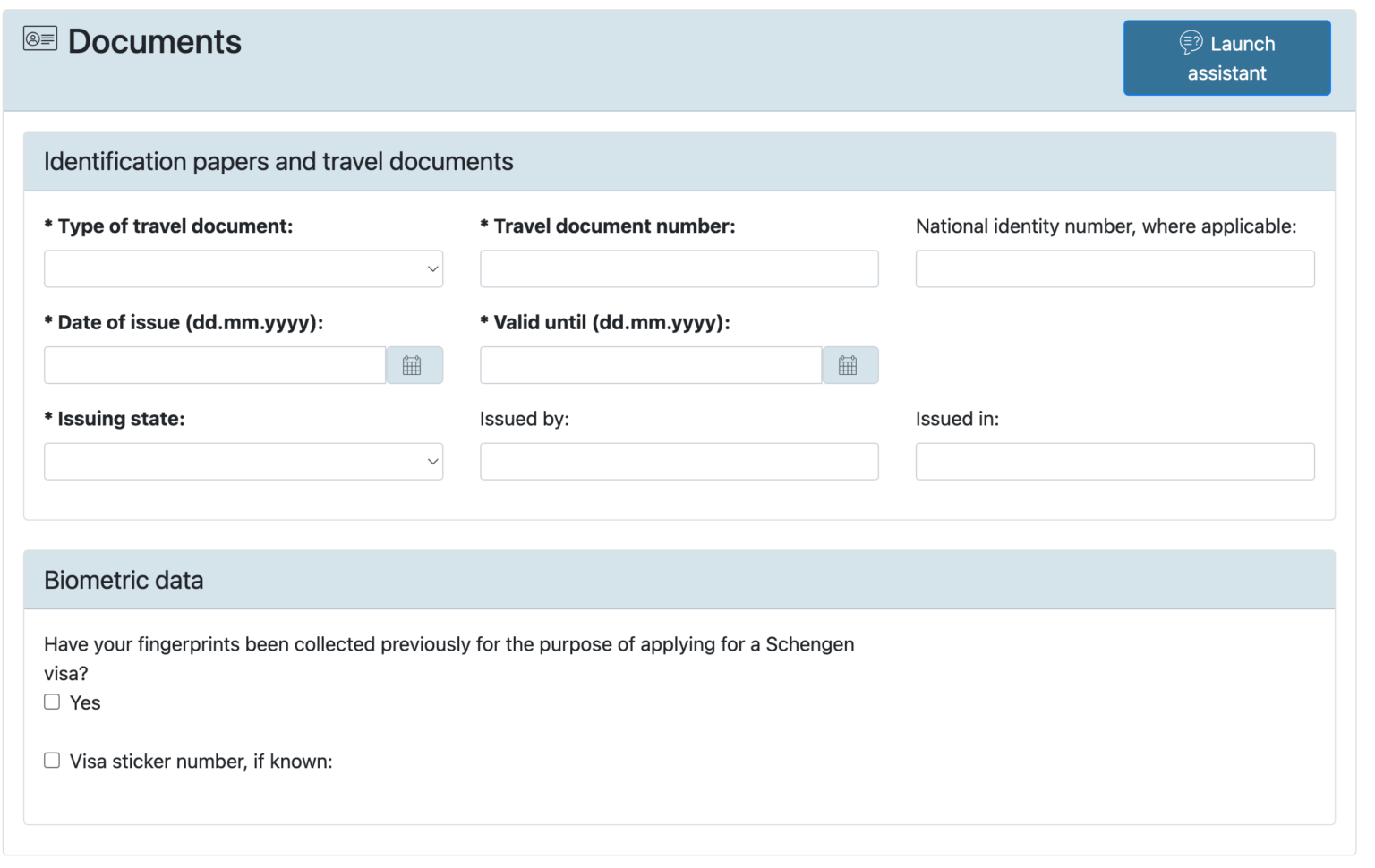Click the Date of issue input box
The image size is (1375, 868).
[214, 364]
